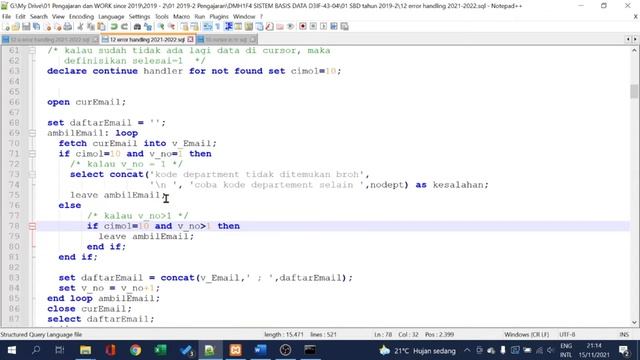Screen dimensions: 640x360
Task: Redo the edit via toolbar
Action: pos(125,27)
